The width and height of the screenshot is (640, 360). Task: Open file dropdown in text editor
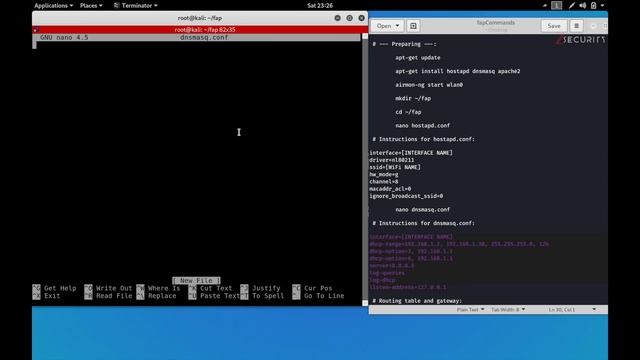click(387, 26)
